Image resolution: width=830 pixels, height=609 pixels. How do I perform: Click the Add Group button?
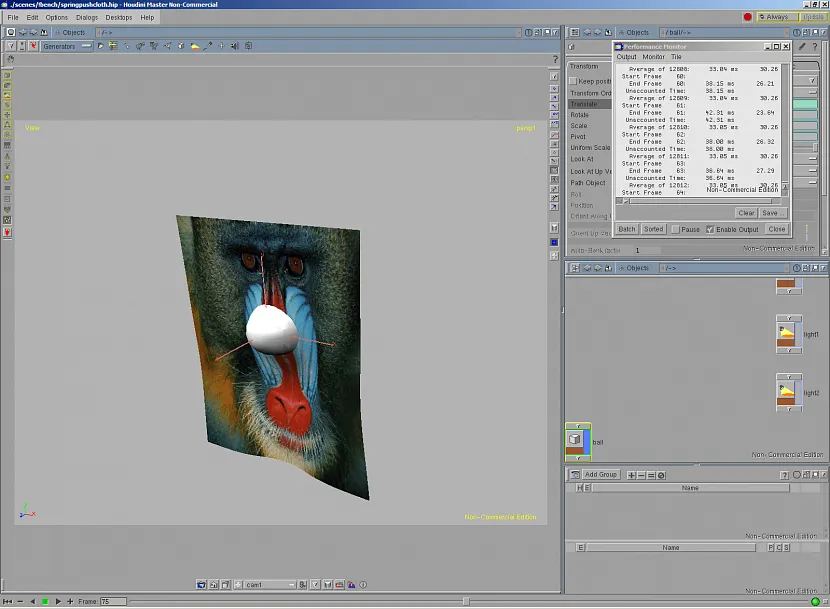600,474
